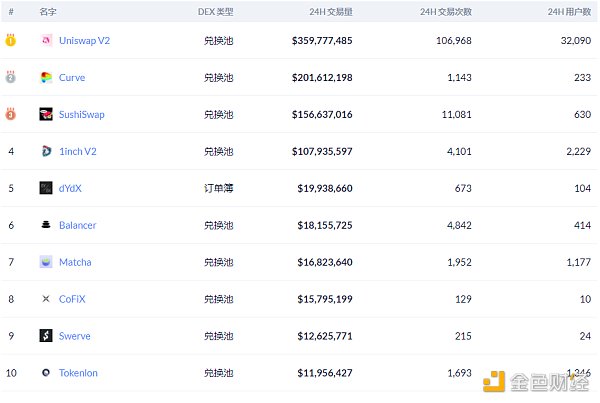Click the 兑换池 type cell for Curve
The height and width of the screenshot is (403, 600).
tap(218, 78)
